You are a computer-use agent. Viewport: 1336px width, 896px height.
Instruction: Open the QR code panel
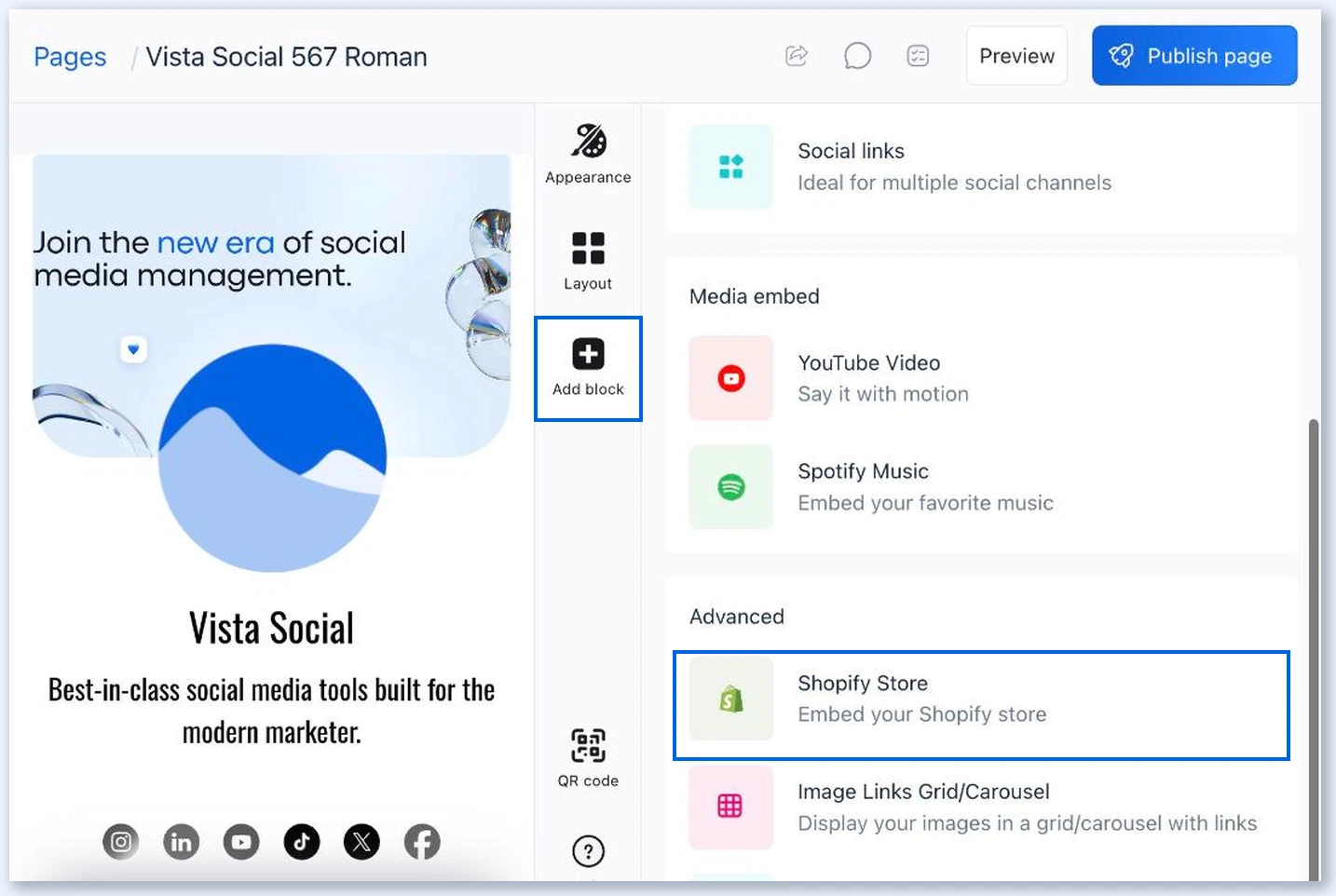(x=588, y=758)
